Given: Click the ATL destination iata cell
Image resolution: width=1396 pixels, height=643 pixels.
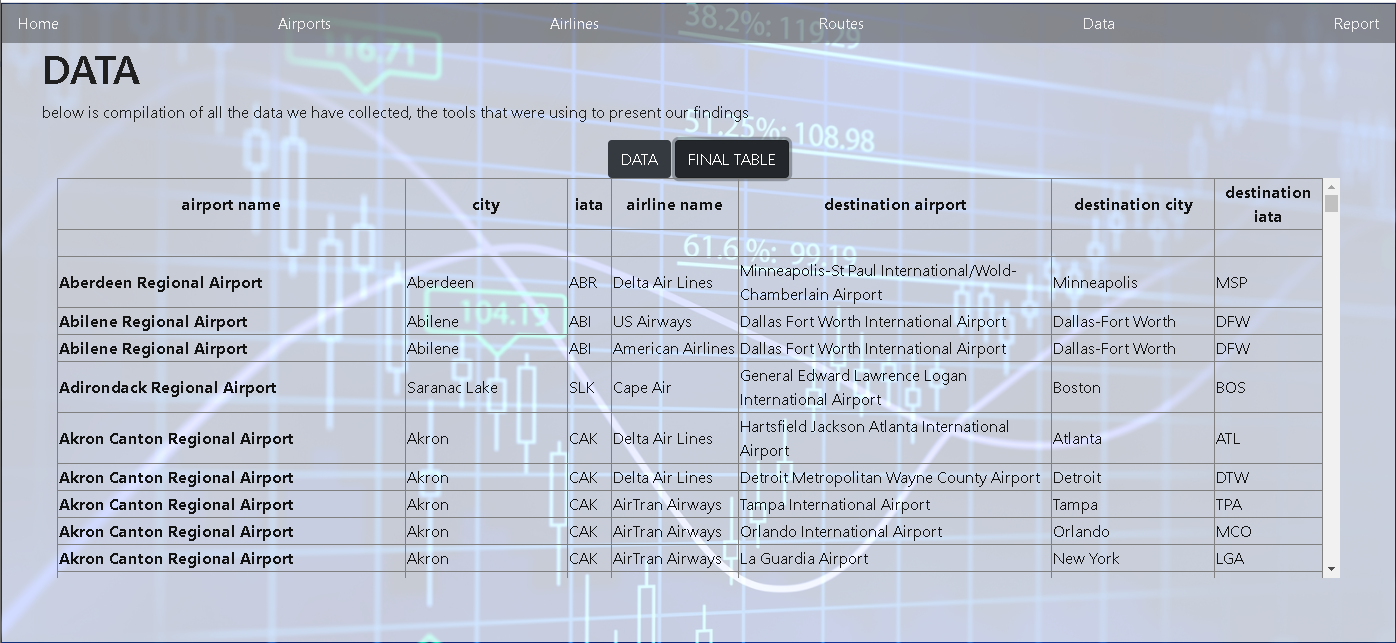Looking at the screenshot, I should pos(1268,438).
